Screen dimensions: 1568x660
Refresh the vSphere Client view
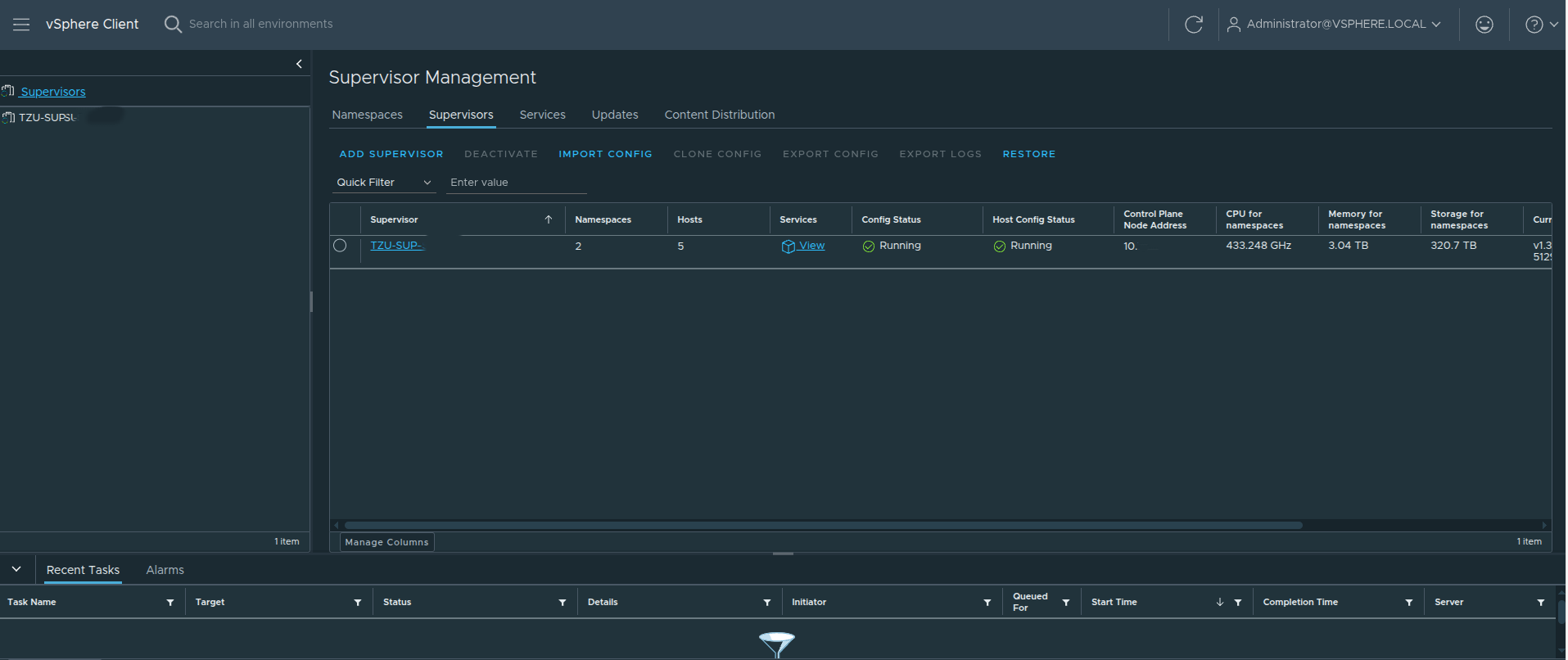coord(1194,25)
